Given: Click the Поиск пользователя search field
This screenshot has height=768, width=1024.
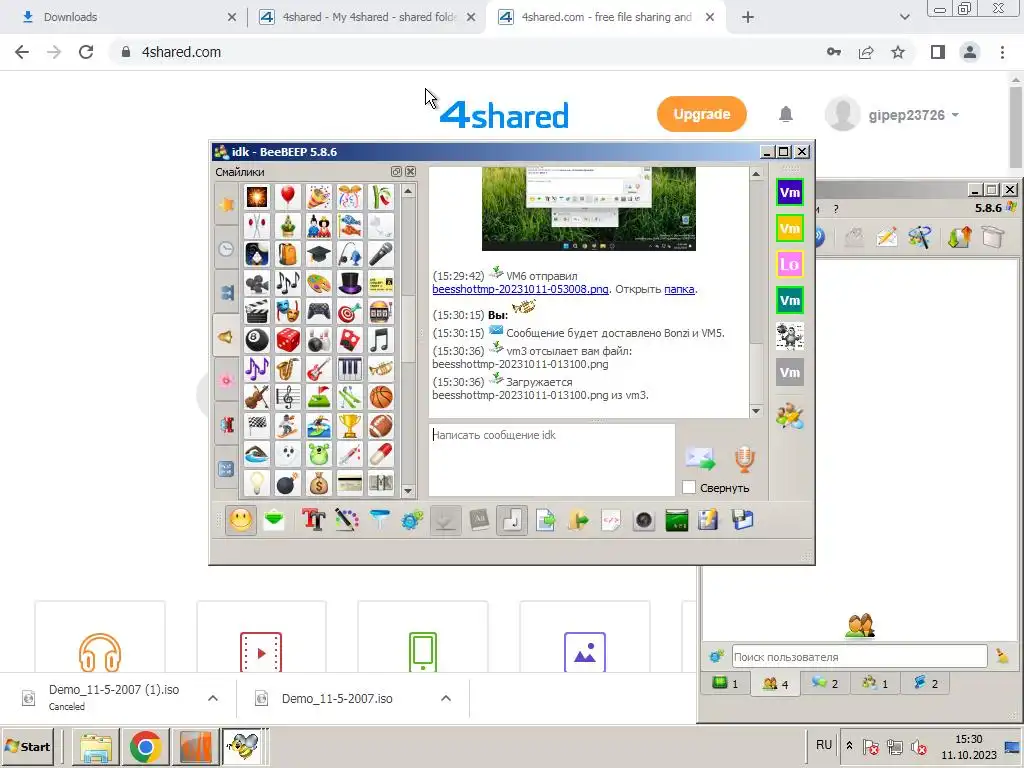Looking at the screenshot, I should (x=859, y=656).
